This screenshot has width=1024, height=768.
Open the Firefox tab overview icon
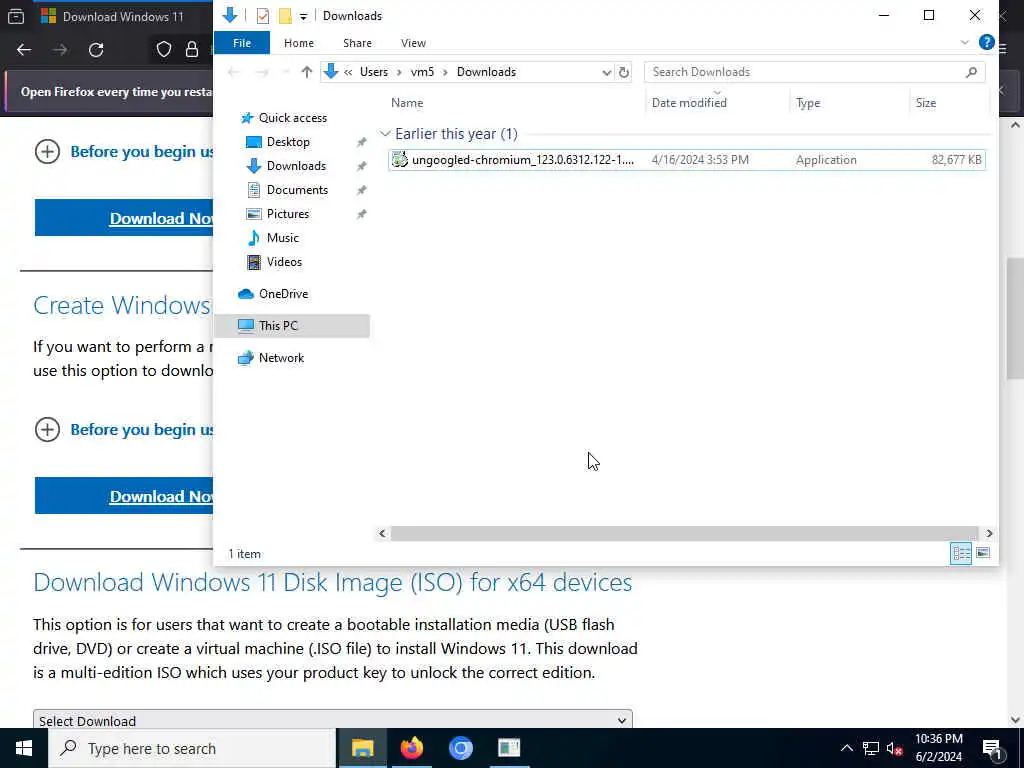tap(16, 16)
